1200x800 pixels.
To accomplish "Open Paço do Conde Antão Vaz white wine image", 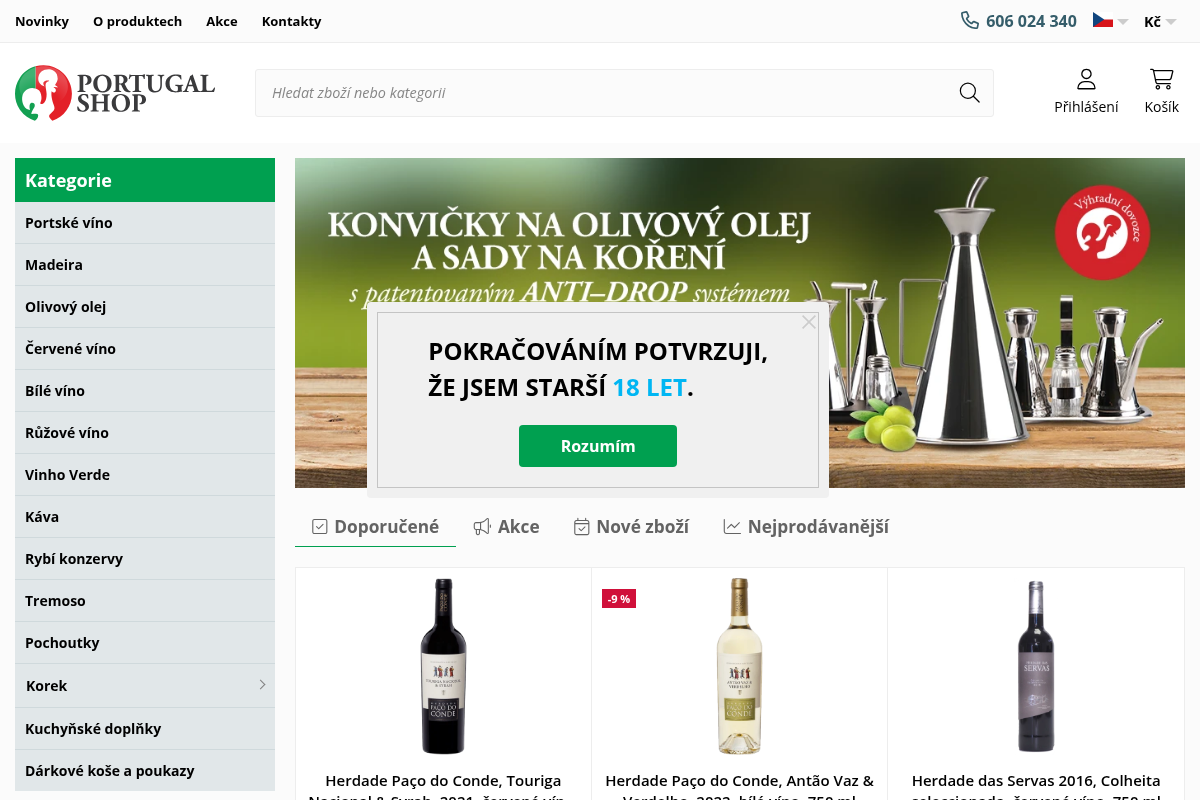I will (x=739, y=666).
